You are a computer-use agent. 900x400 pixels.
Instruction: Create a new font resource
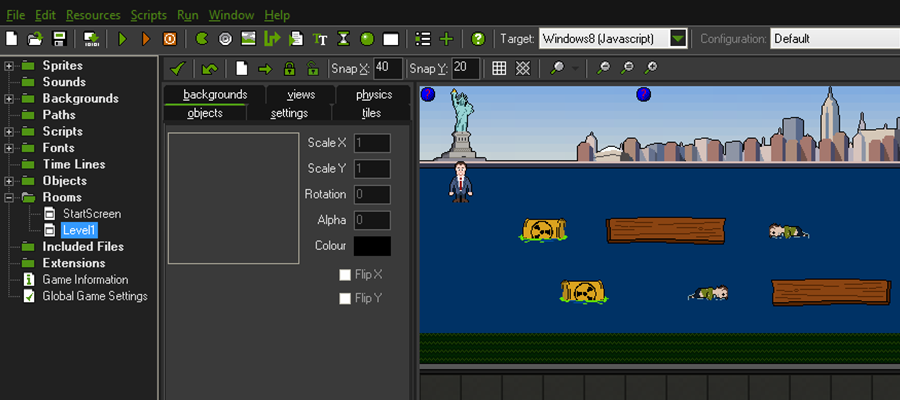[320, 39]
